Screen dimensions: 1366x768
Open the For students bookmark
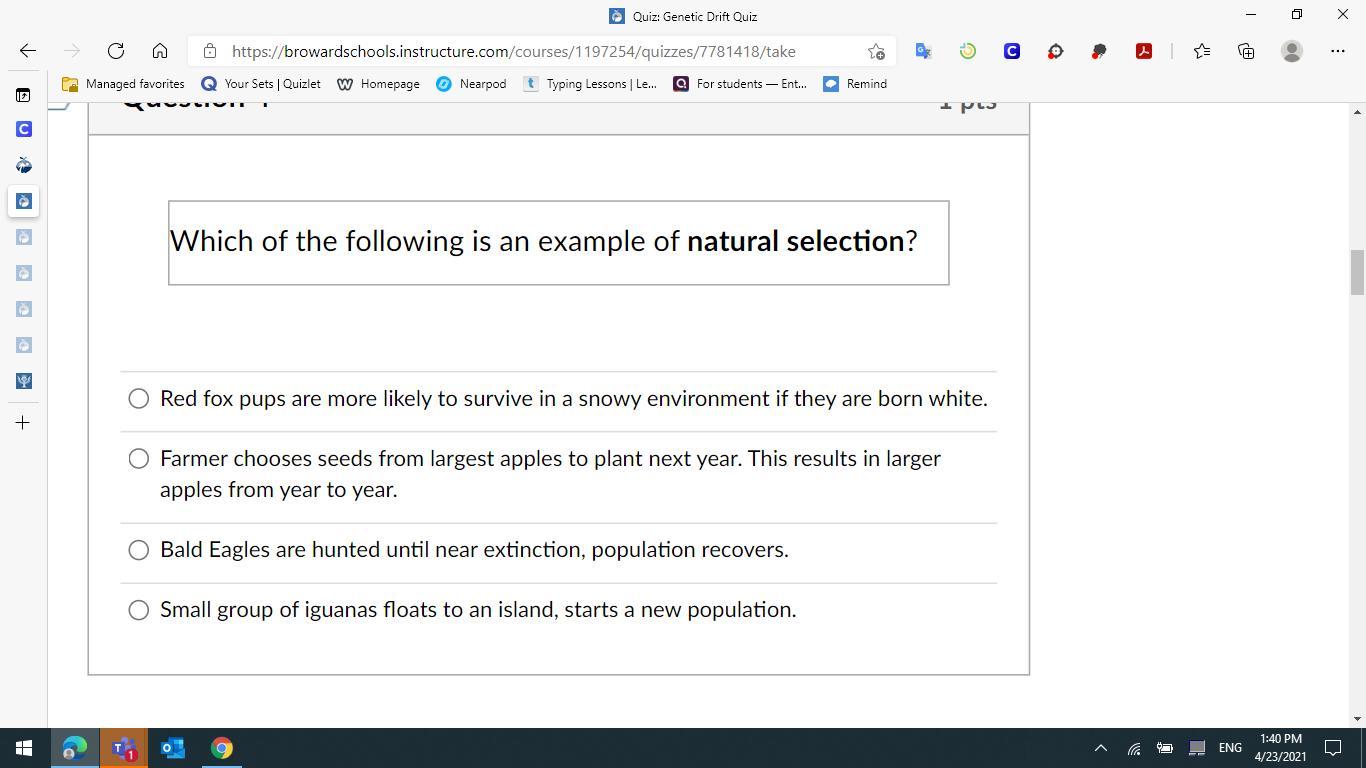(740, 84)
